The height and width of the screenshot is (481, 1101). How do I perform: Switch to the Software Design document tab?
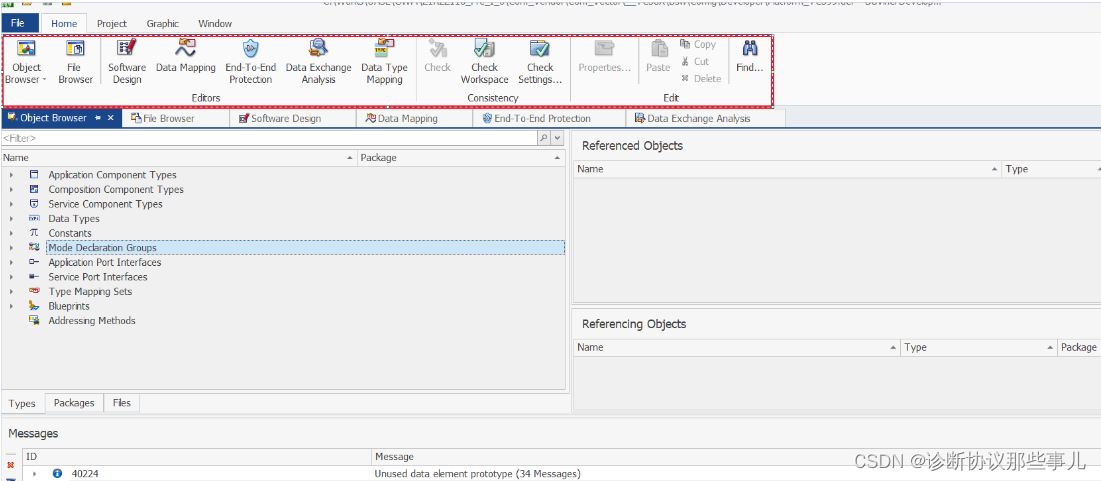click(x=293, y=118)
